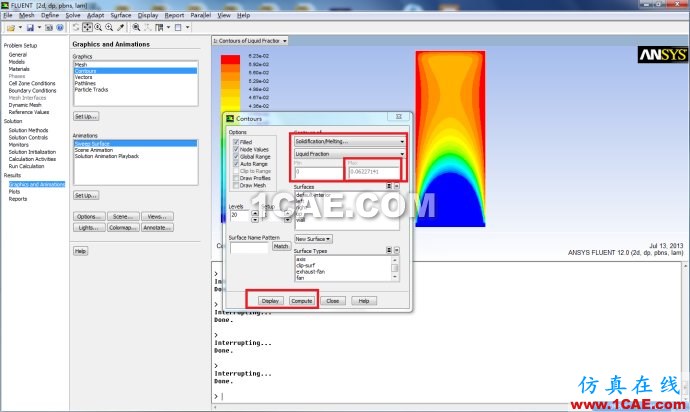Open the Display menu
The width and height of the screenshot is (690, 412).
pos(148,15)
